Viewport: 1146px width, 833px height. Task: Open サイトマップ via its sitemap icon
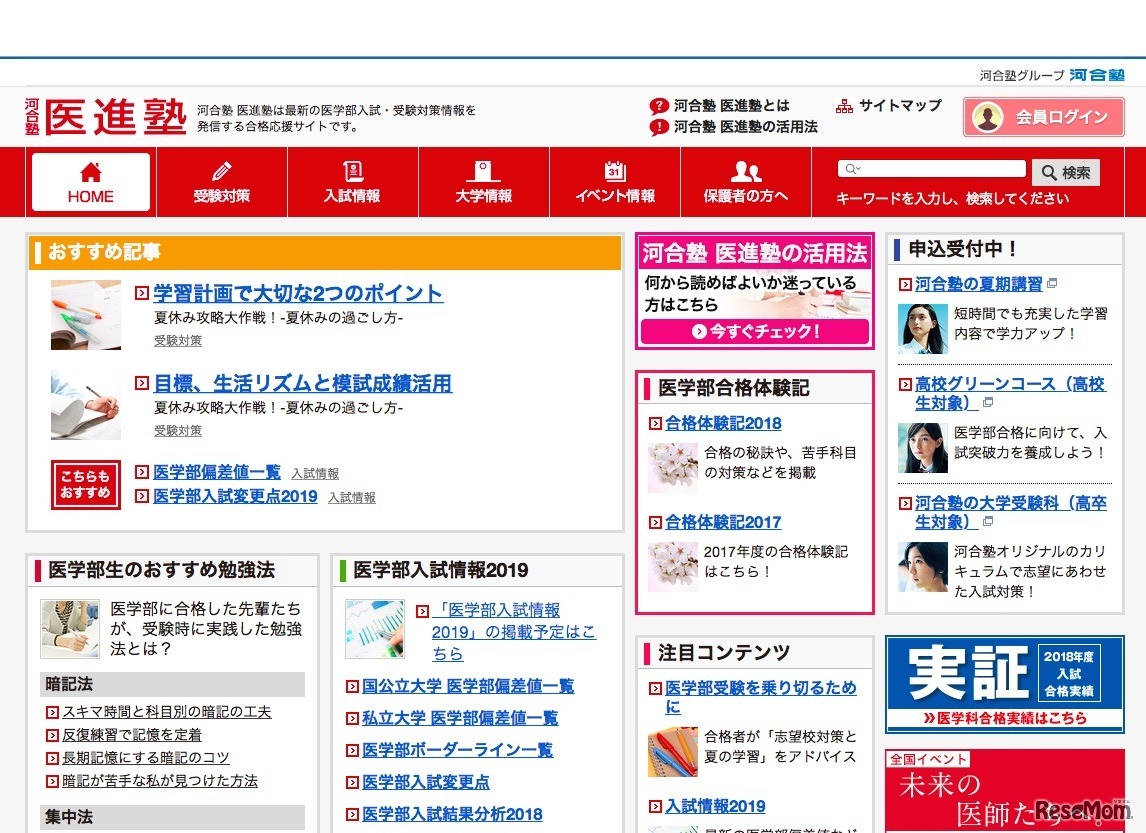click(845, 105)
